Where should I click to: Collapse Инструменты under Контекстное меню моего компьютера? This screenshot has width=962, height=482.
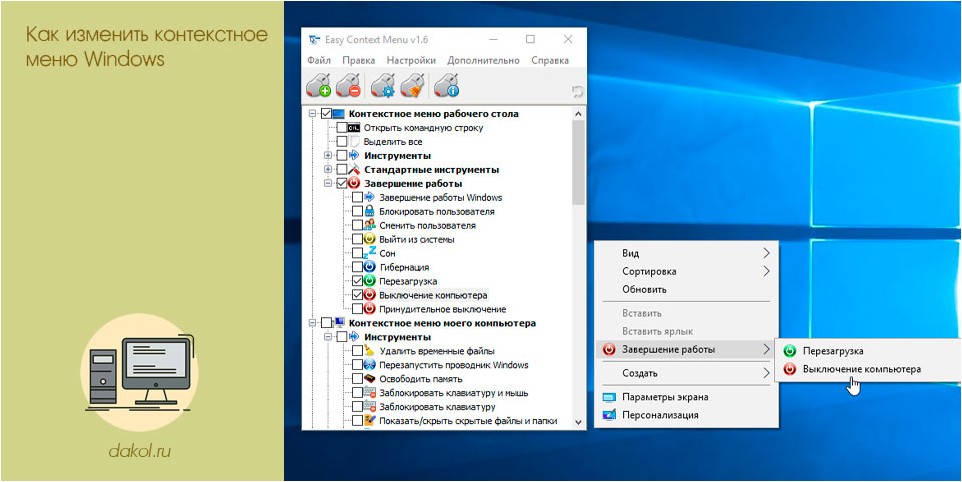328,337
